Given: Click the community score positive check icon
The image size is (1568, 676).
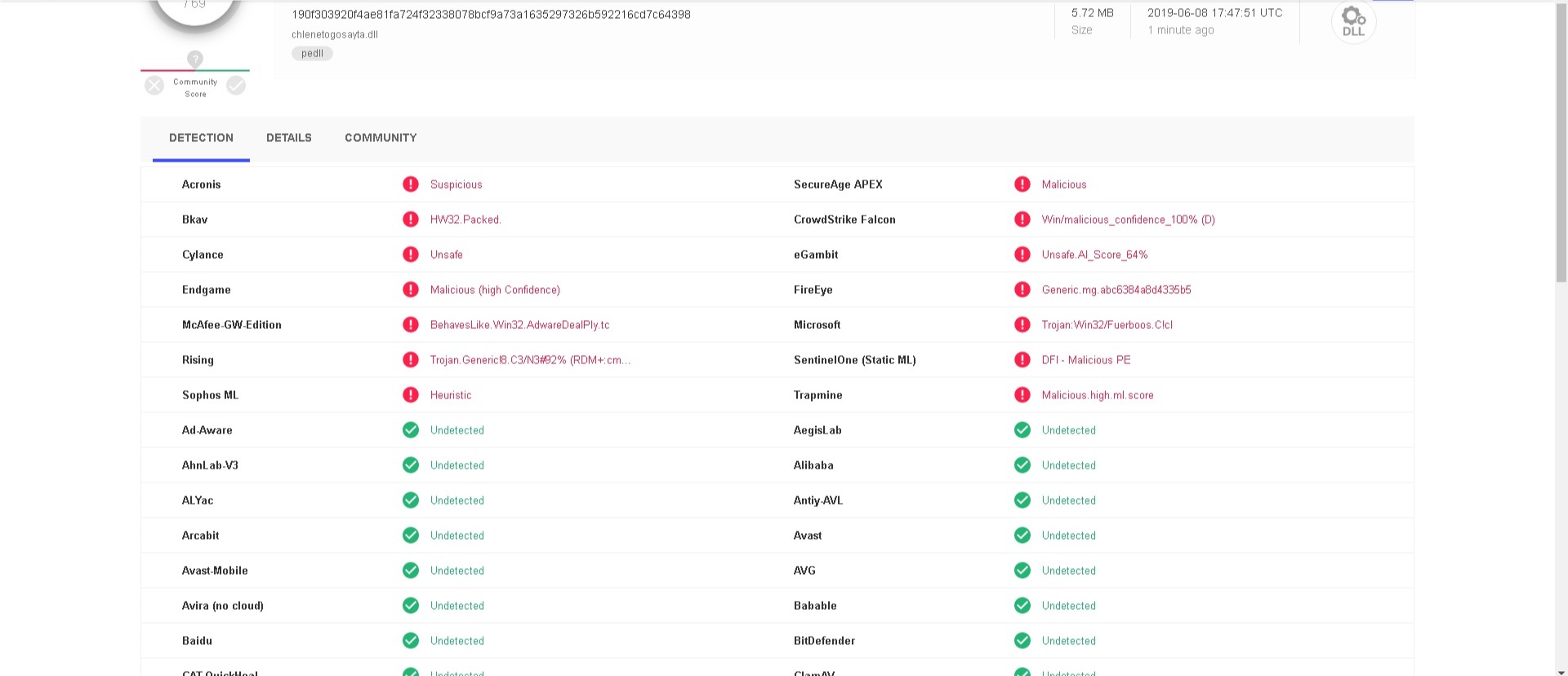Looking at the screenshot, I should point(236,85).
